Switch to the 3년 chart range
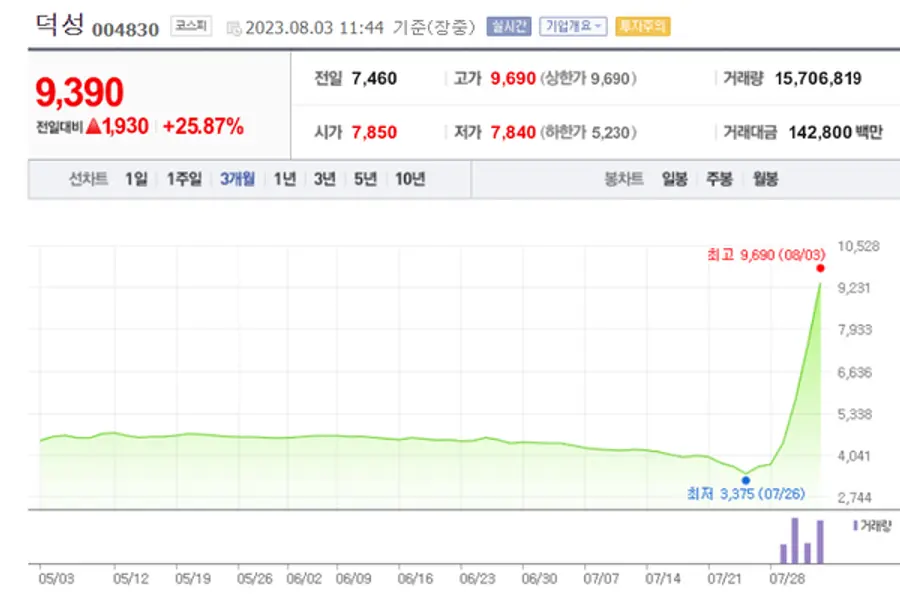The height and width of the screenshot is (614, 900). click(x=324, y=179)
